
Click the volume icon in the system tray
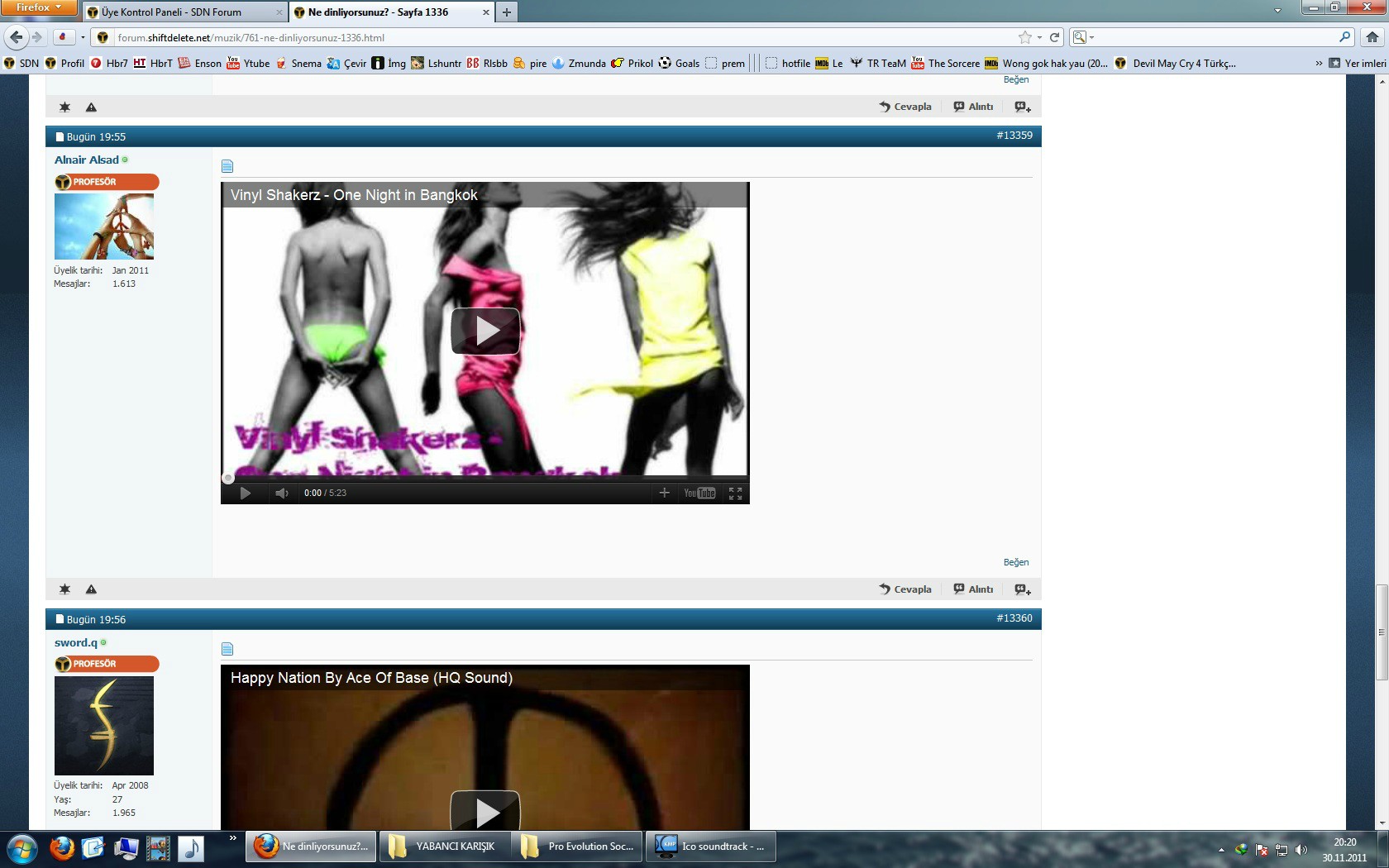click(x=1301, y=850)
